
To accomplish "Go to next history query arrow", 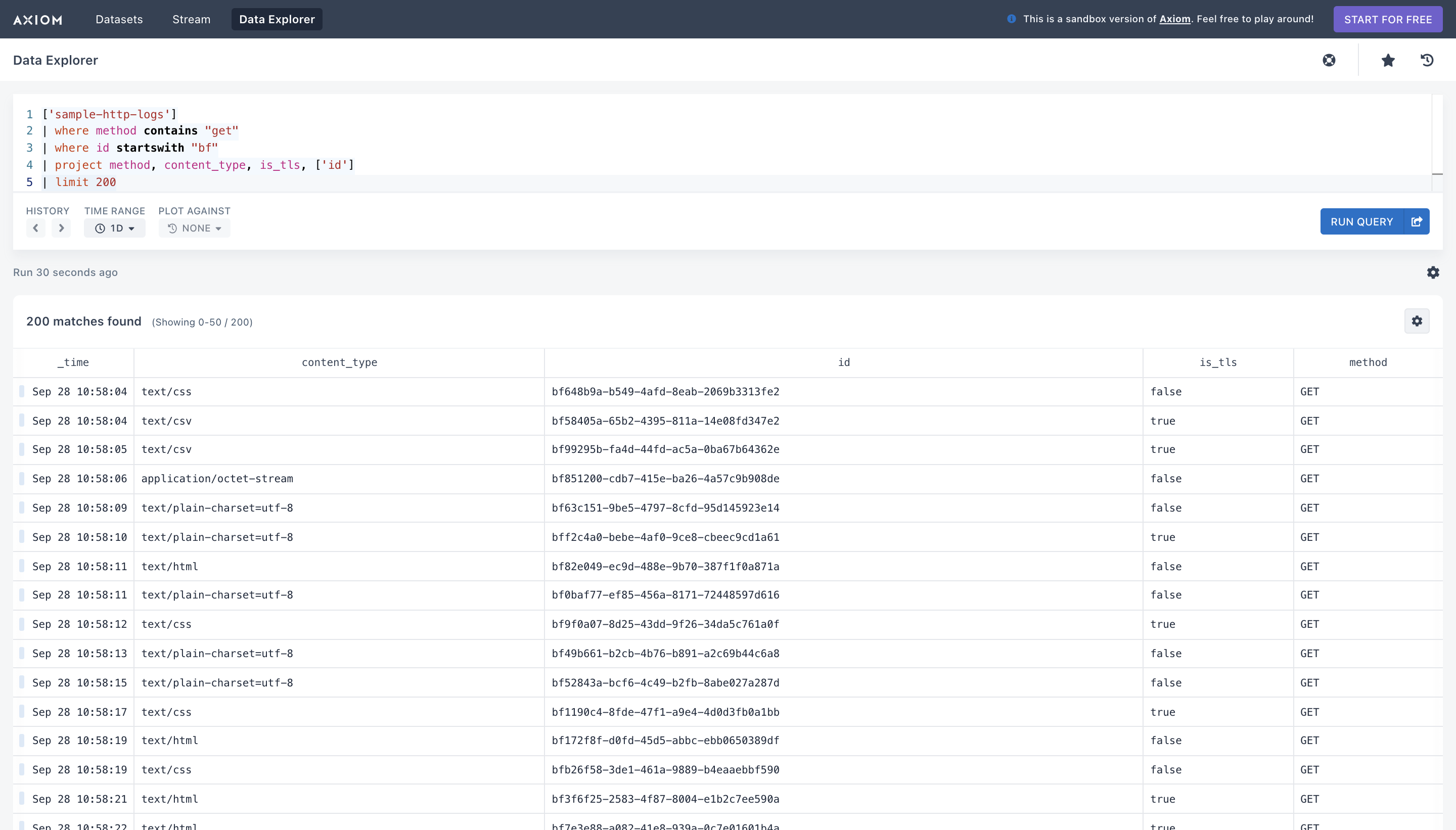I will click(61, 228).
